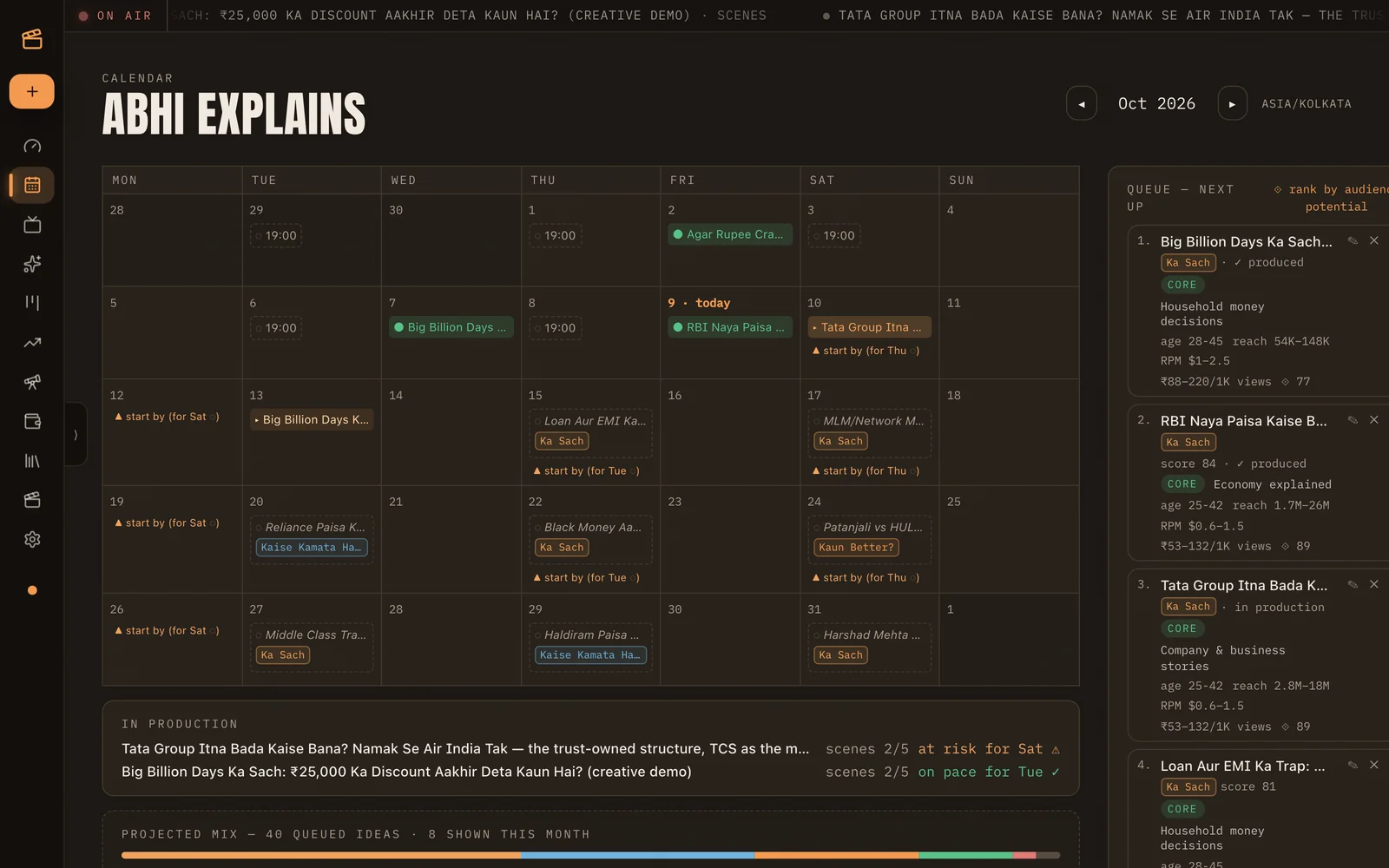Expand the collapsed side panel chevron
The image size is (1389, 868).
(76, 434)
